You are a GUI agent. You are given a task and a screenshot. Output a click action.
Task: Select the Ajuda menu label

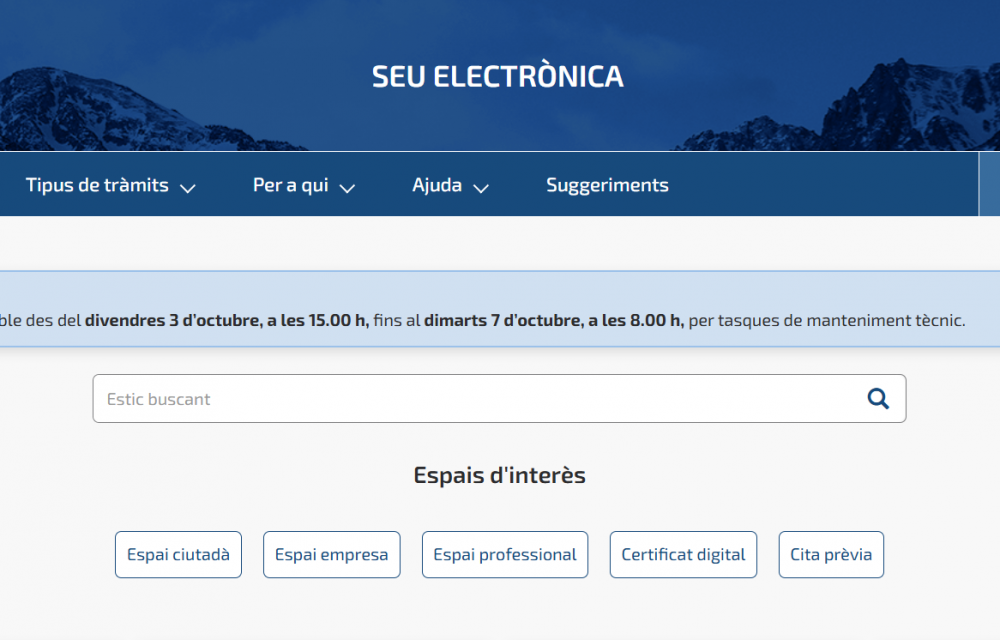(437, 185)
